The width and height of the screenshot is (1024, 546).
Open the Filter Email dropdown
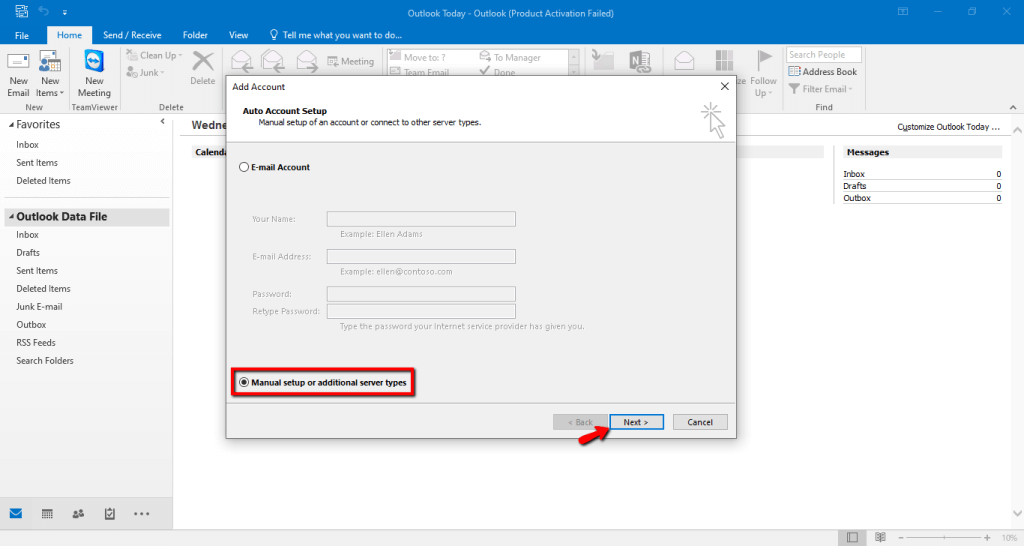point(821,89)
